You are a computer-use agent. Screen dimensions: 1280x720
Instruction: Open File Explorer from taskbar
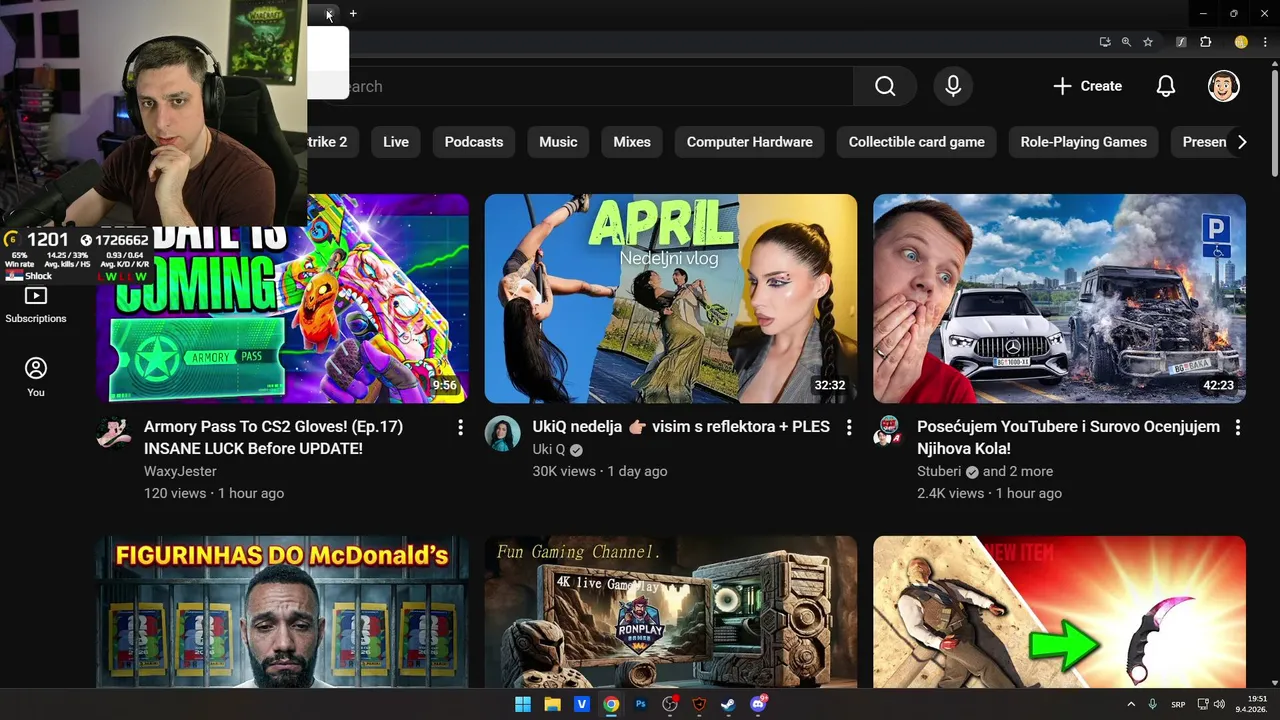552,704
